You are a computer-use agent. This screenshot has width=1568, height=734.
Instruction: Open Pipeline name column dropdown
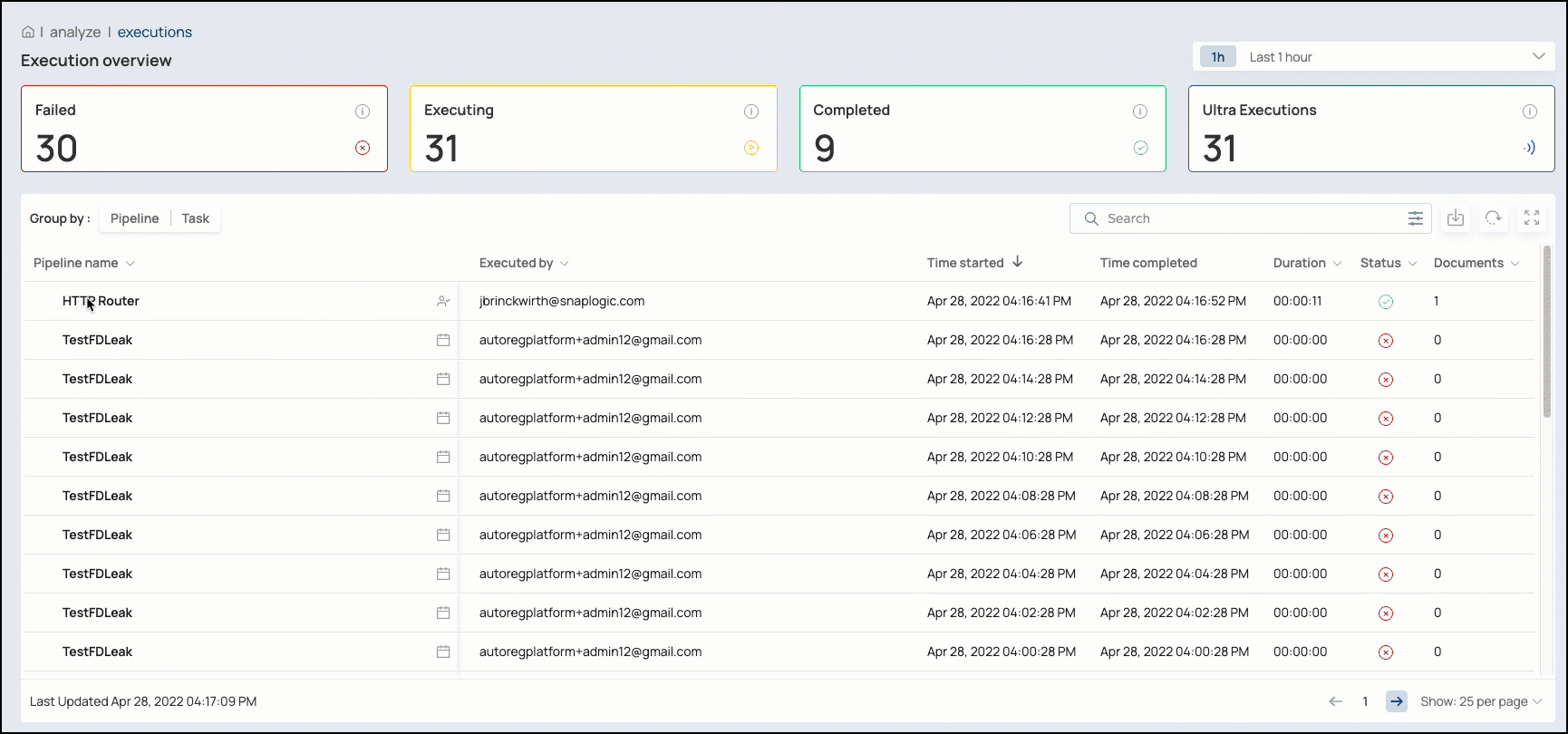131,264
